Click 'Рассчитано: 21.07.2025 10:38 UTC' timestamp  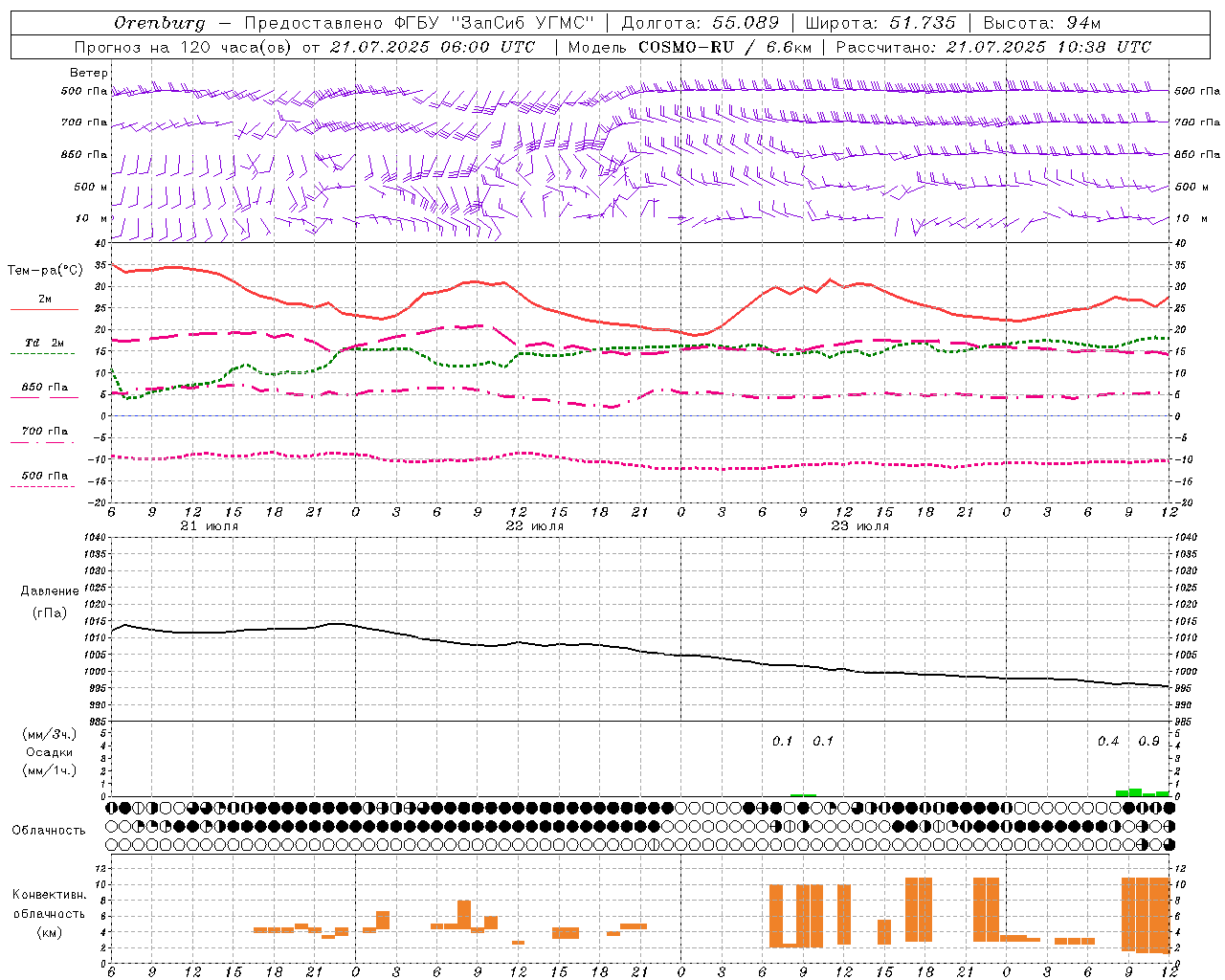[993, 47]
